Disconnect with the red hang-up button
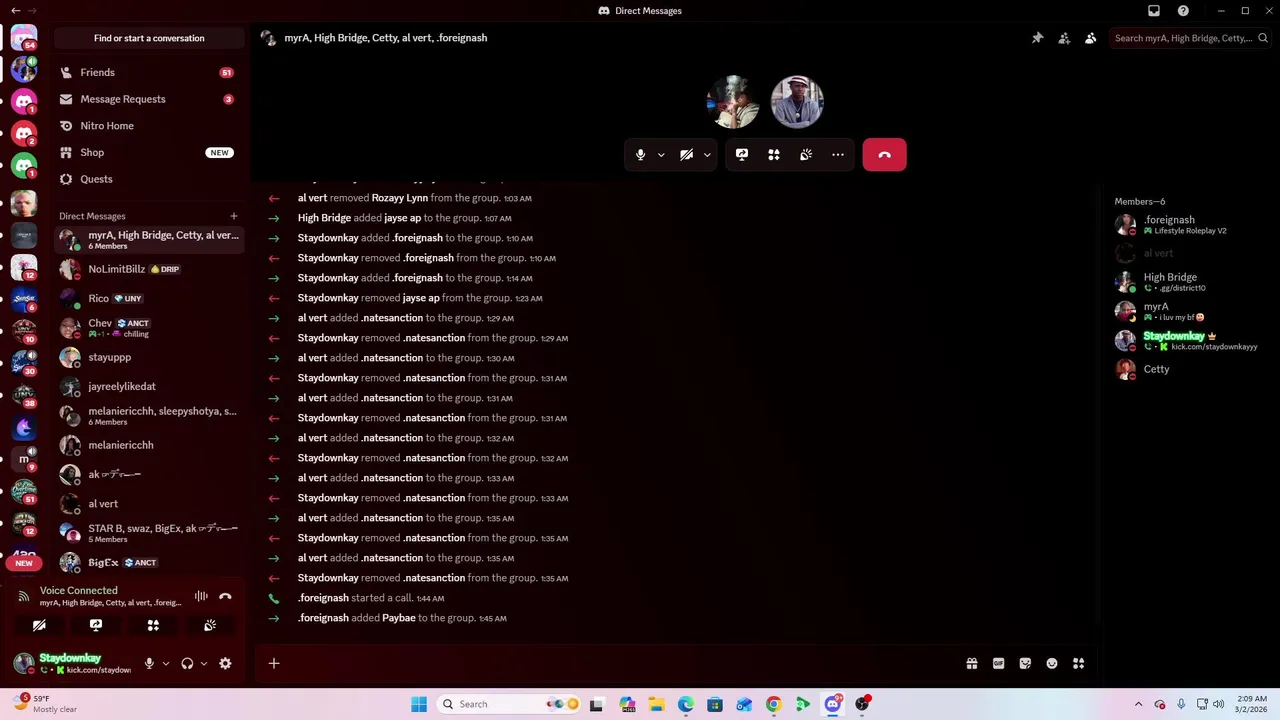Screen dimensions: 1280x720 click(884, 155)
